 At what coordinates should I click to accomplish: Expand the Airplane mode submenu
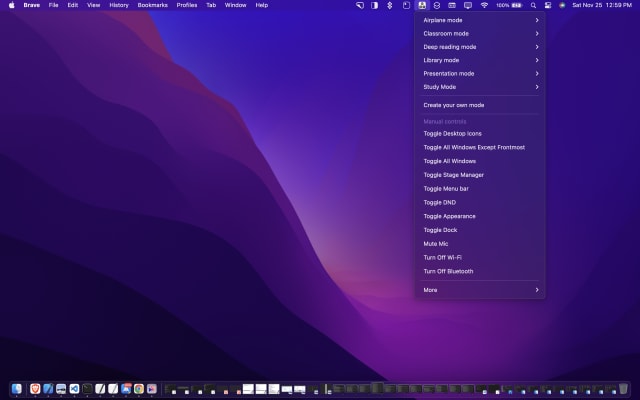point(480,20)
